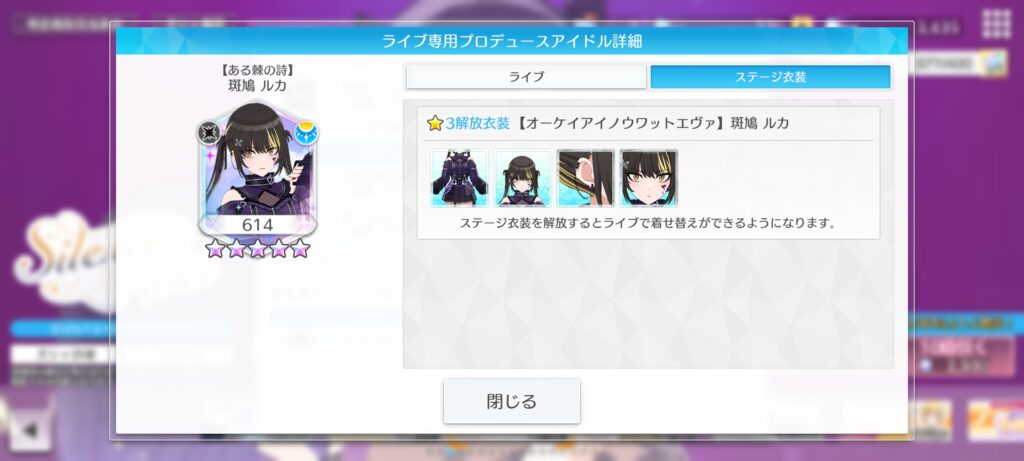1024x461 pixels.
Task: Tap the blurred gem icon at top right
Action: pyautogui.click(x=997, y=63)
